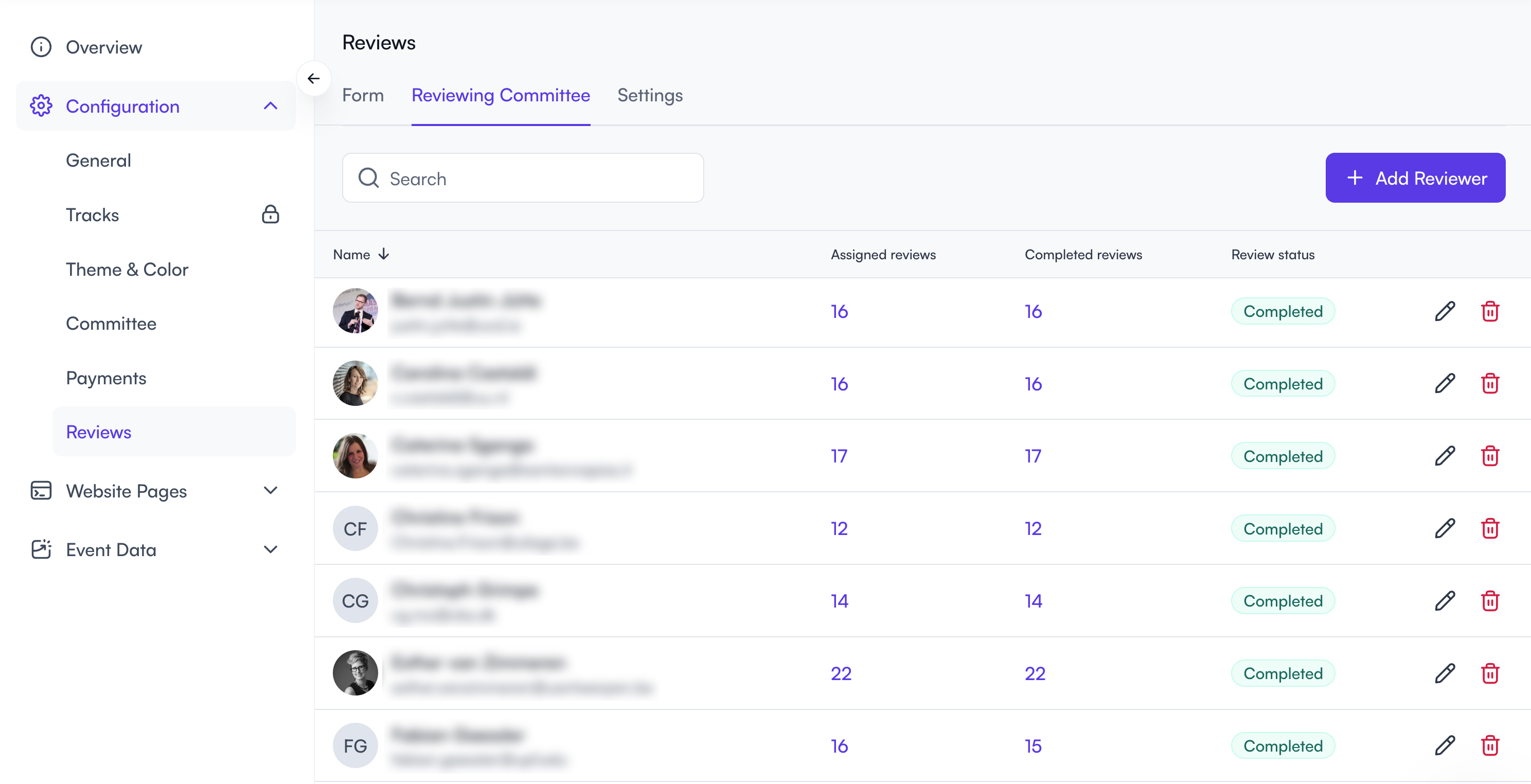Screen dimensions: 1531x784
Task: Click the Search reviewers input field
Action: coord(535,179)
